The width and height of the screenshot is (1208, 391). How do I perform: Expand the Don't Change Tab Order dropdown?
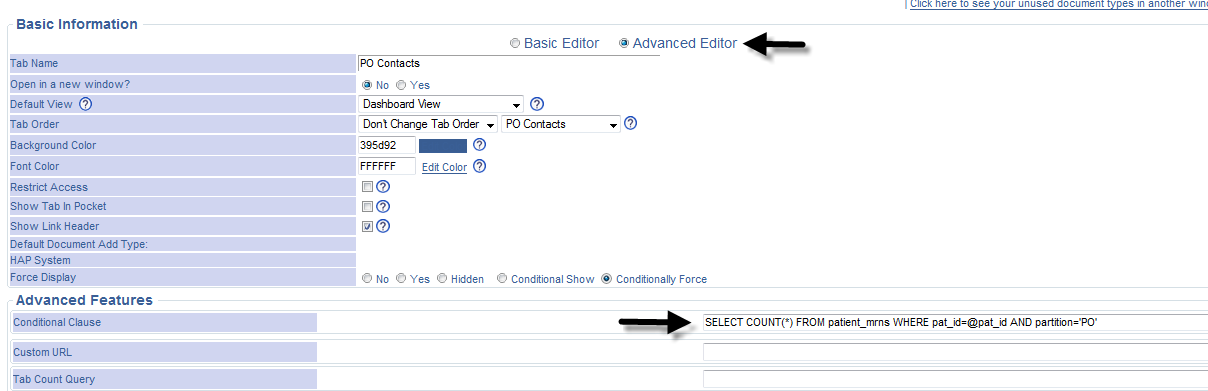pos(428,124)
